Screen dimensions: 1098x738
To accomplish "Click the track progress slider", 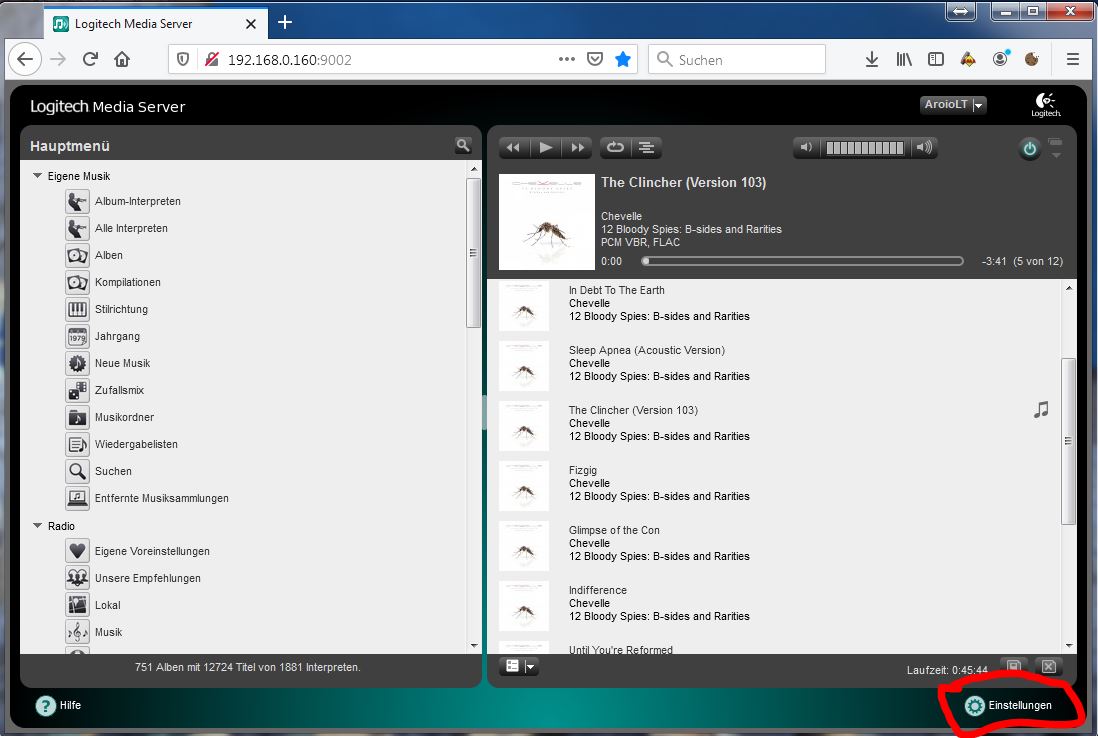I will coord(802,261).
